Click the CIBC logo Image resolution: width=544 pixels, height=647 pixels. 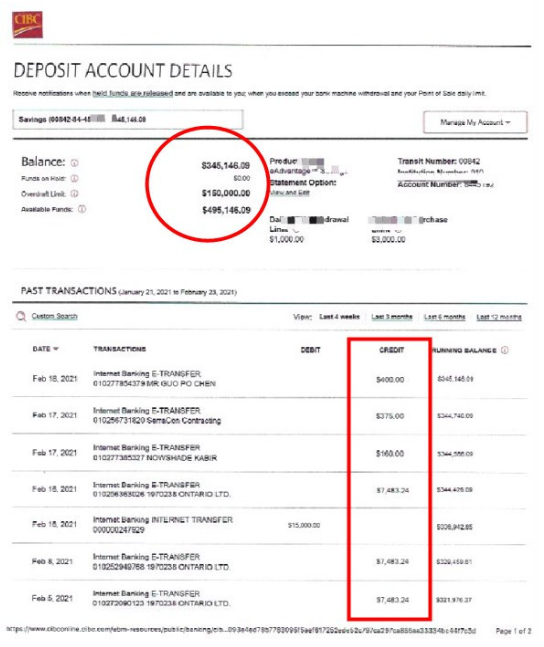tap(27, 25)
